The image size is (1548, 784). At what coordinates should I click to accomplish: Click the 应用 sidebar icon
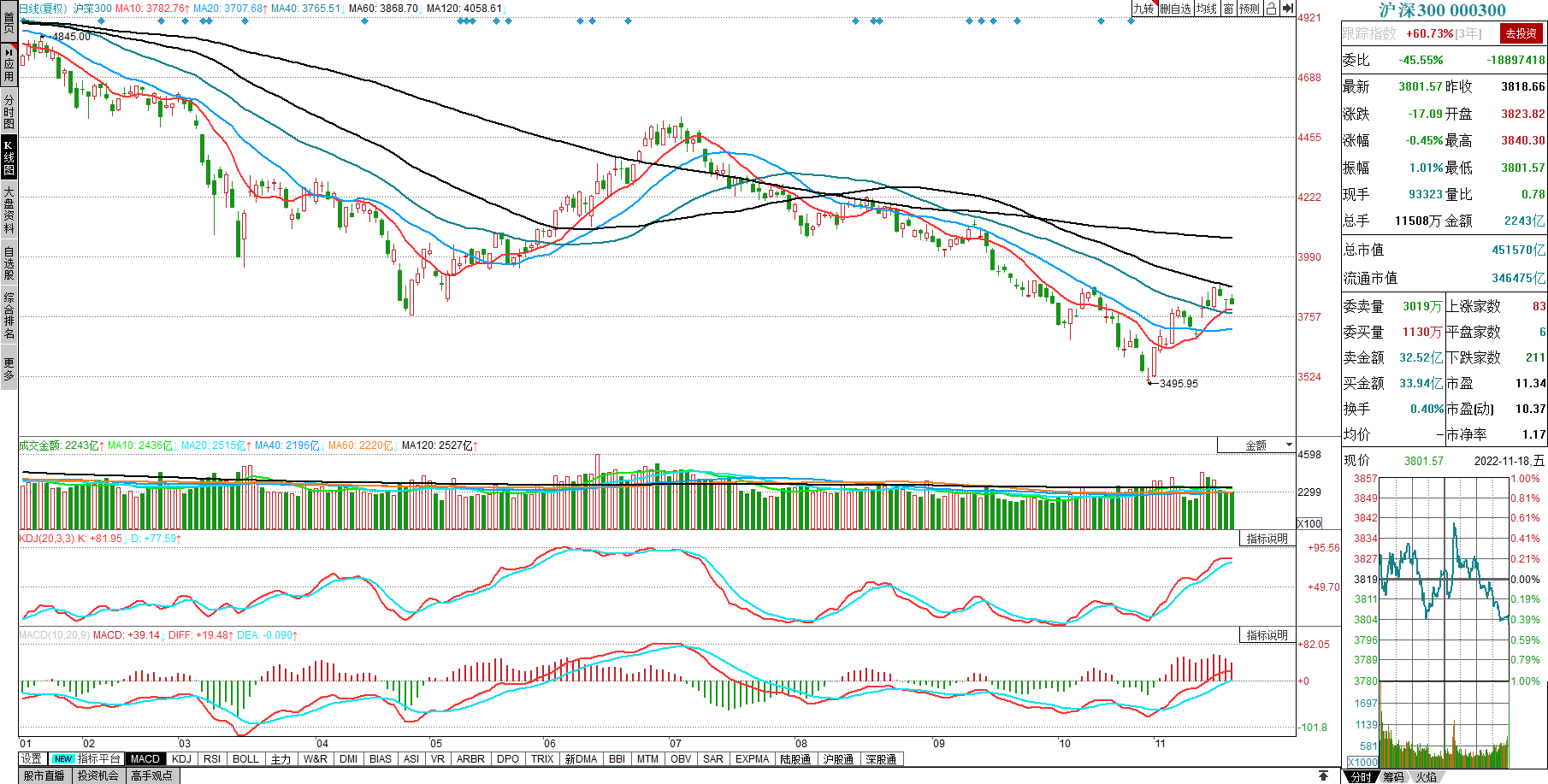(9, 65)
